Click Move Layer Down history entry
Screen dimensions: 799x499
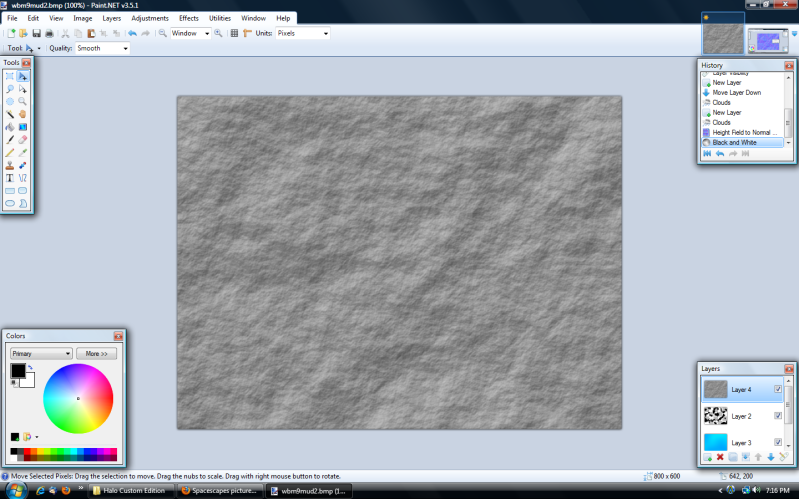pos(742,92)
